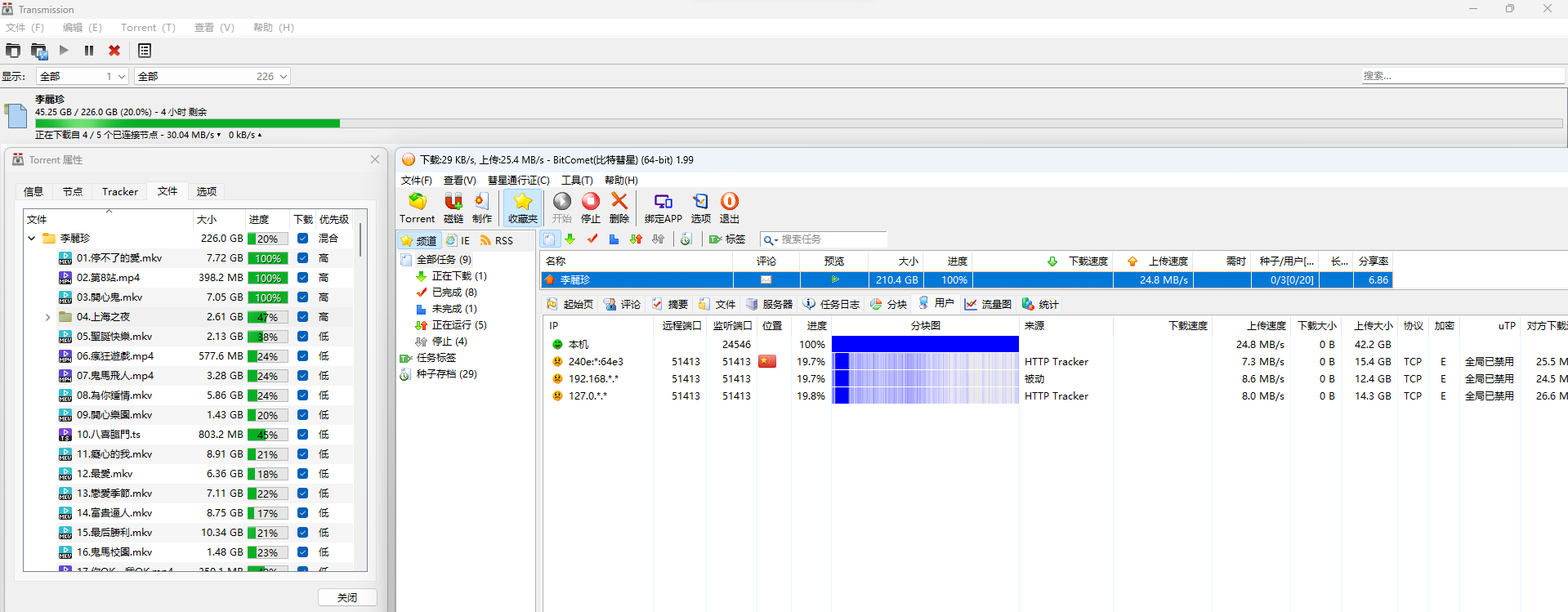1568x612 pixels.
Task: Toggle download checkbox for 04.上海之夜
Action: (x=302, y=317)
